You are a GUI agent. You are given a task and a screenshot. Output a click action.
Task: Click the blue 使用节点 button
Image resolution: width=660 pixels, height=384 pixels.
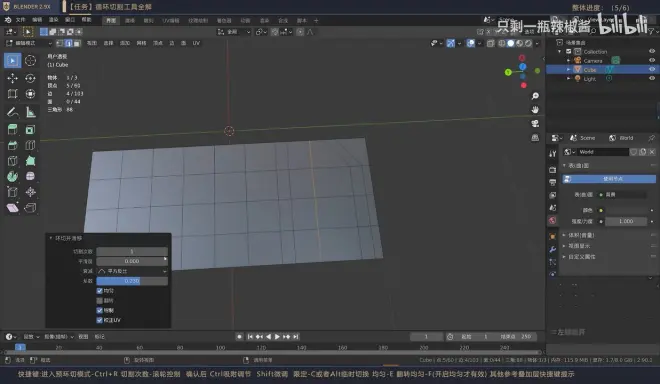609,179
